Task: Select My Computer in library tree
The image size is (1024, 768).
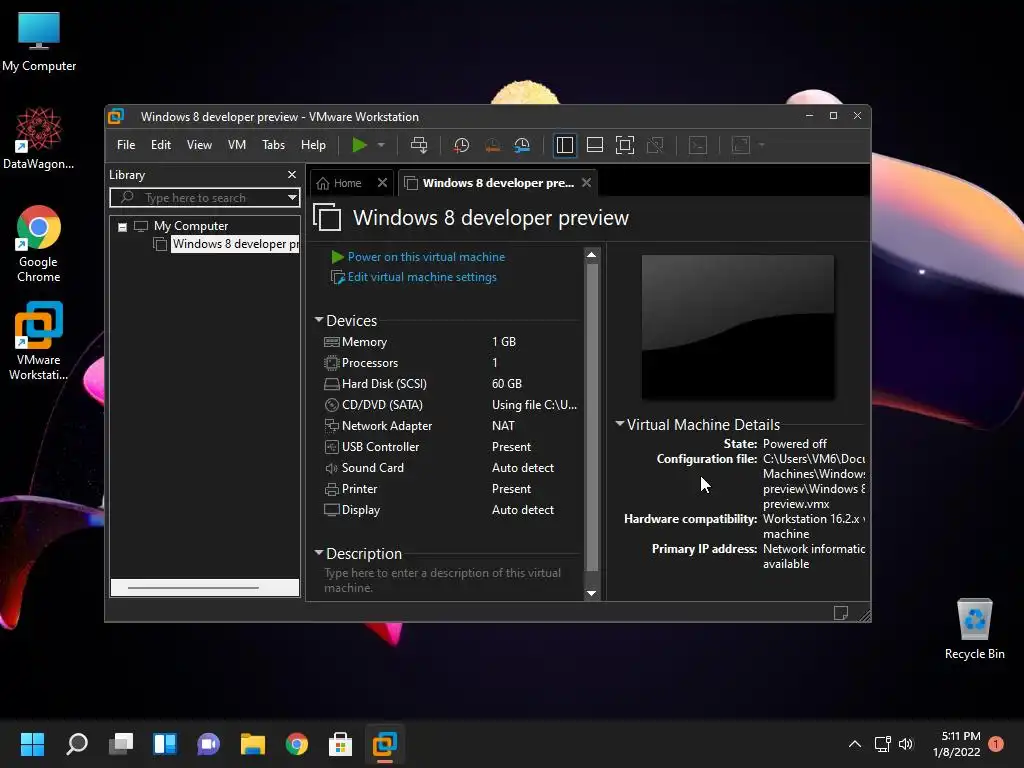Action: 191,226
